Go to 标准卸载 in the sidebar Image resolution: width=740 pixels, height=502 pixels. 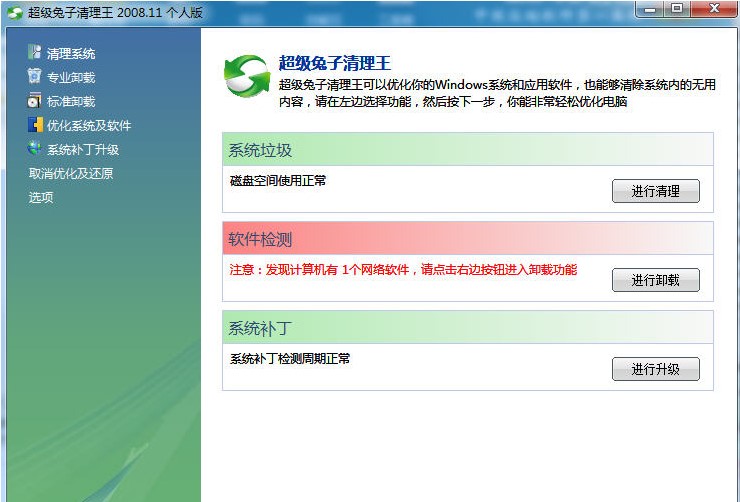(71, 101)
